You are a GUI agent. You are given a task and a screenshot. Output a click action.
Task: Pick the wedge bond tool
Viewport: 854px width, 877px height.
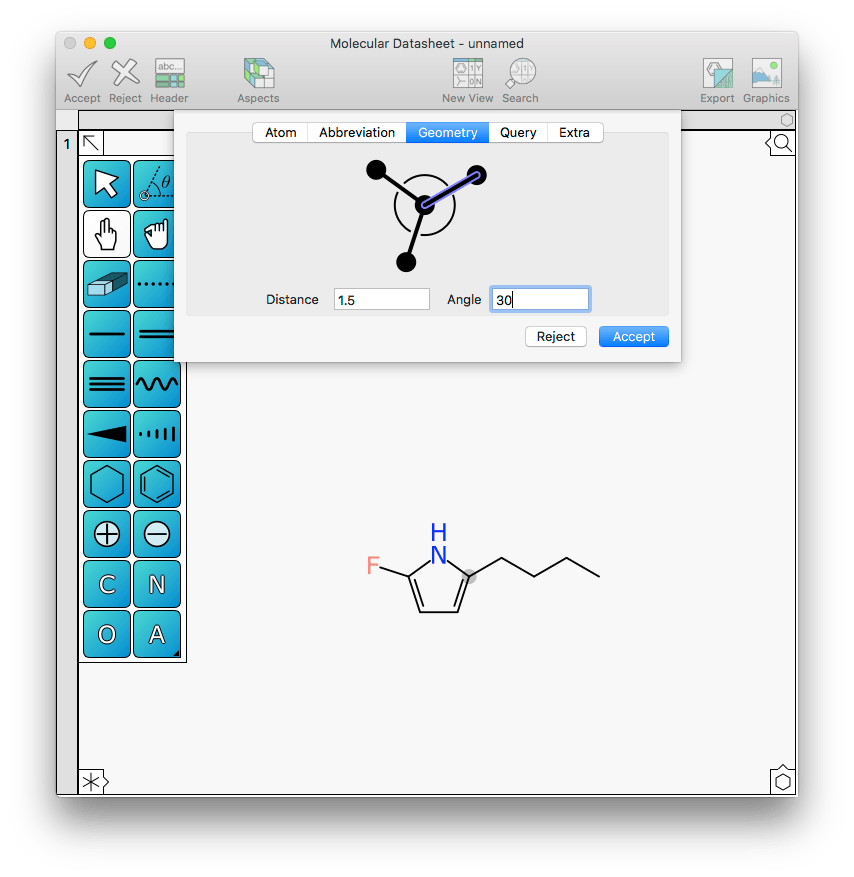(x=107, y=434)
